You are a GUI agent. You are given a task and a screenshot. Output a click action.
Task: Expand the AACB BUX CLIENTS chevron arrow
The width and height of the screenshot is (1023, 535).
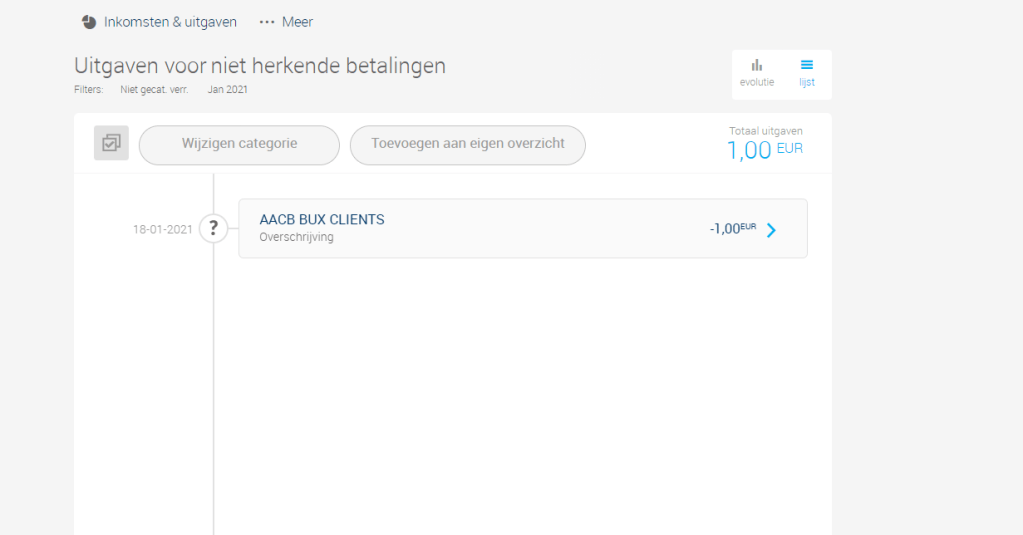pyautogui.click(x=771, y=230)
